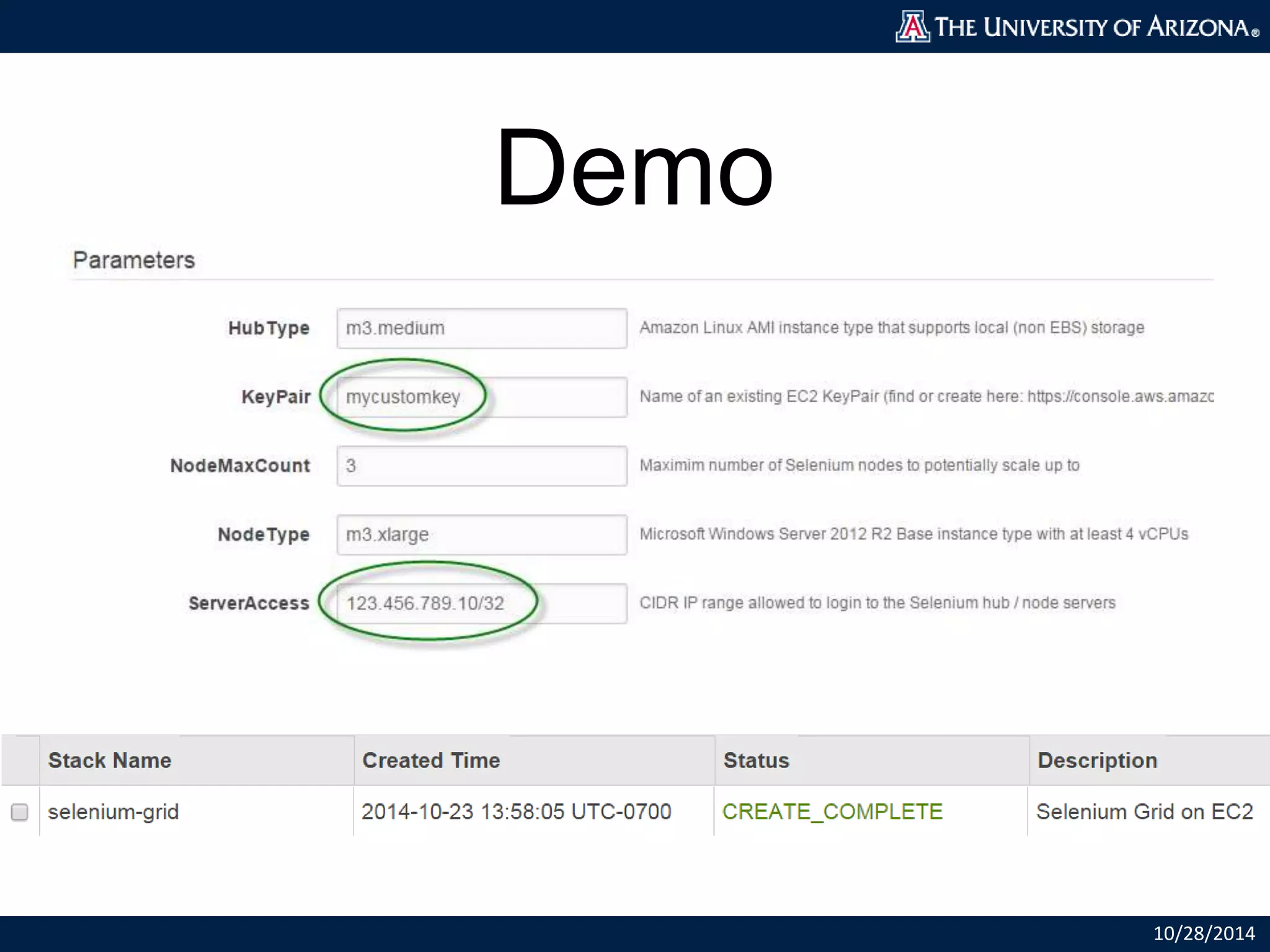Viewport: 1270px width, 952px height.
Task: Tick the checkbox for the selenium-grid stack
Action: click(x=20, y=812)
